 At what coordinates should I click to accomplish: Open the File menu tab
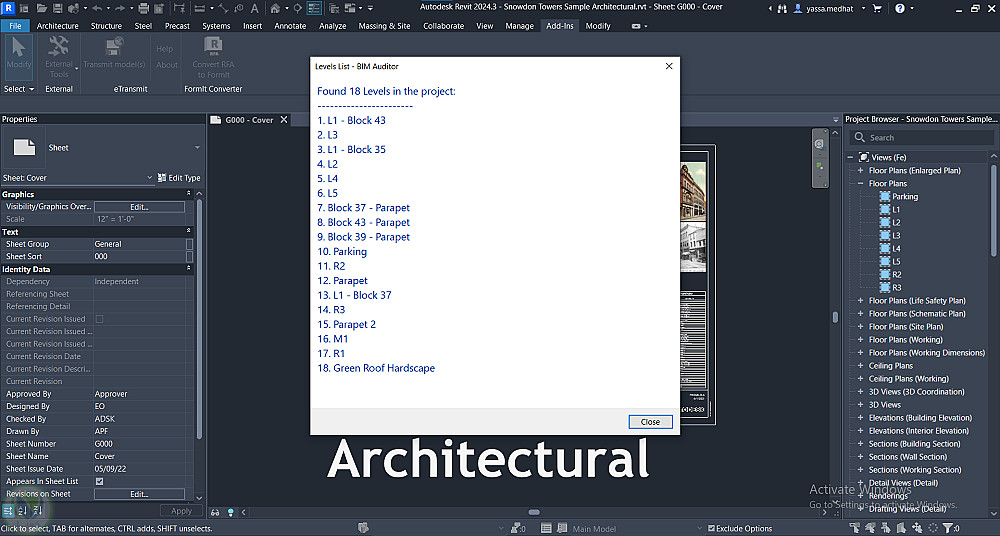coord(15,26)
